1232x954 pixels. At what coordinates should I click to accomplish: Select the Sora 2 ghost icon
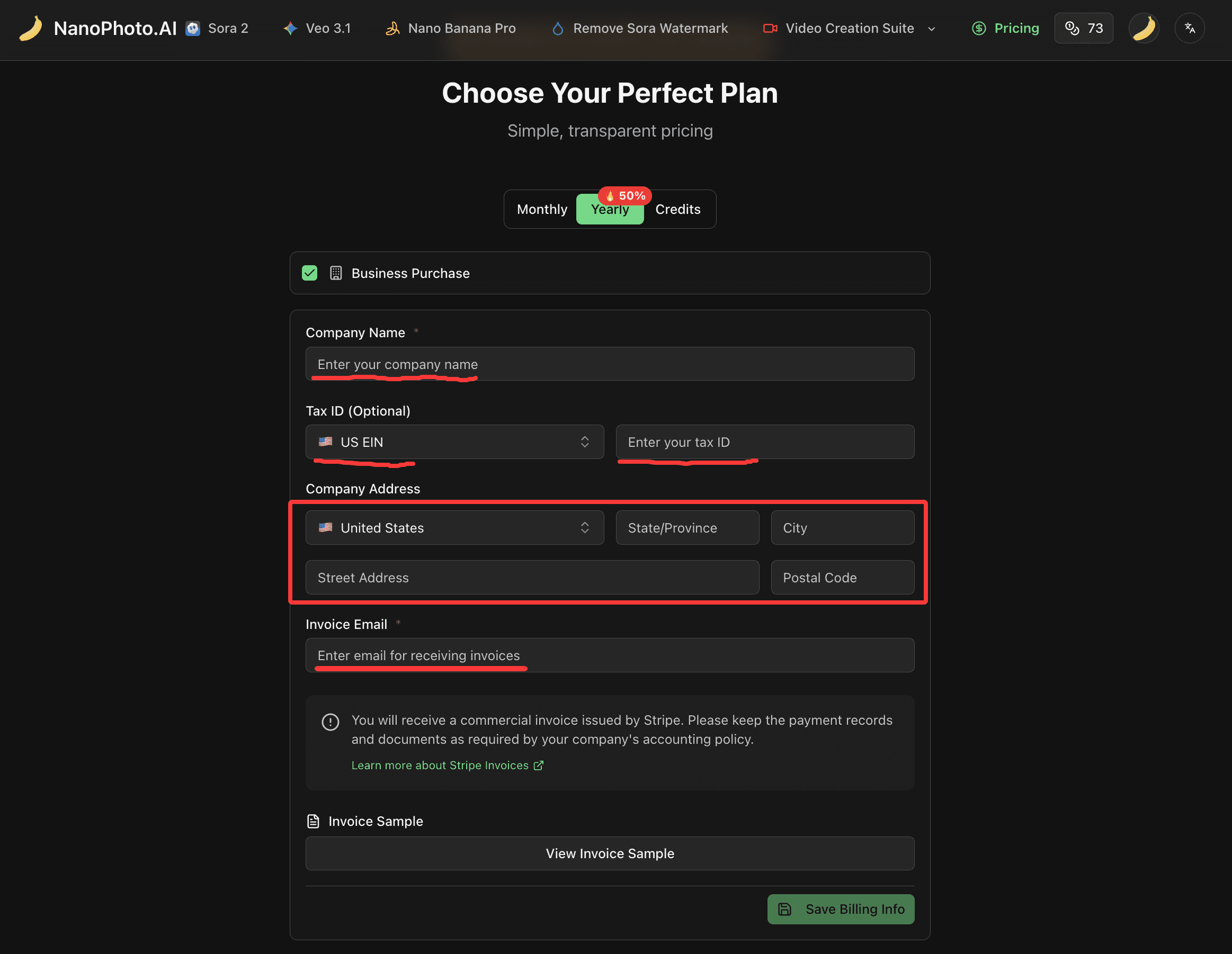(193, 28)
